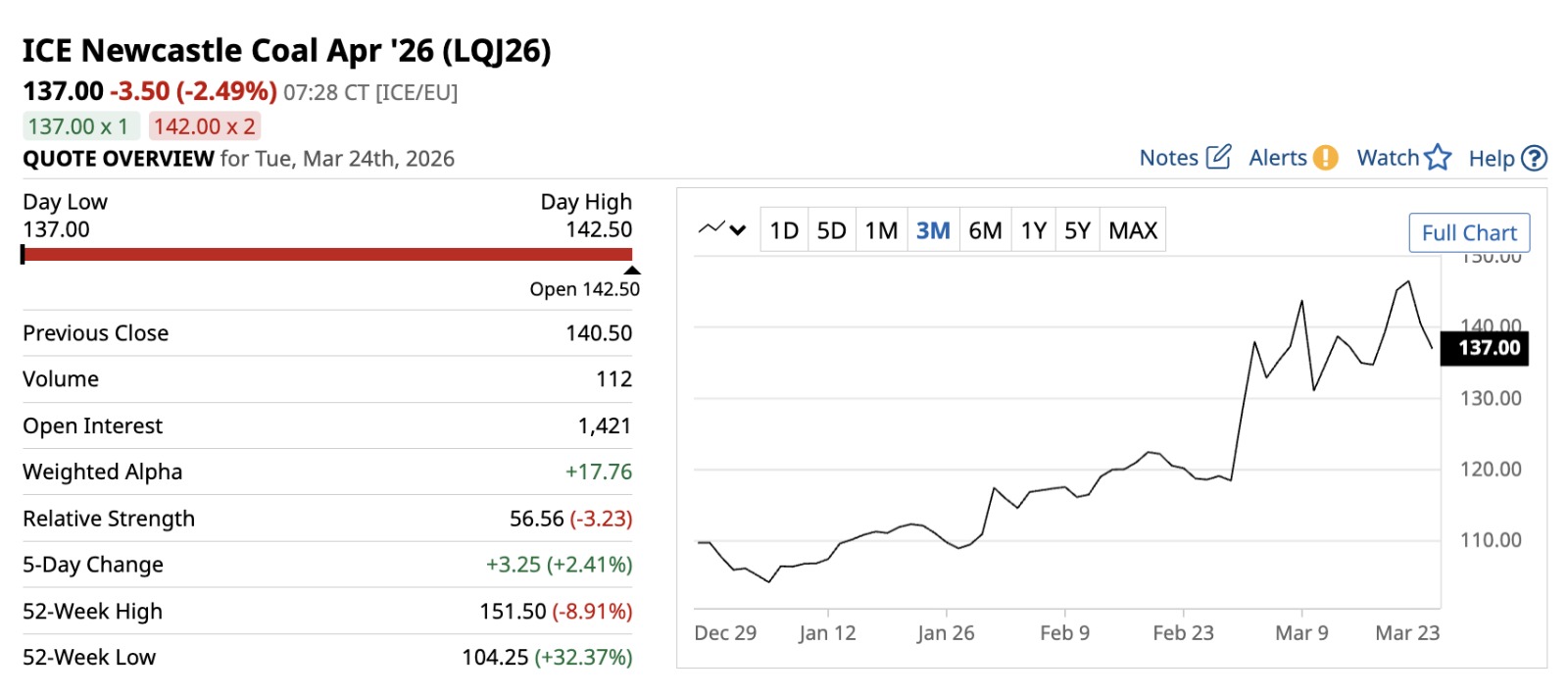This screenshot has height=696, width=1568.
Task: Select the 5D chart period tab
Action: [831, 230]
